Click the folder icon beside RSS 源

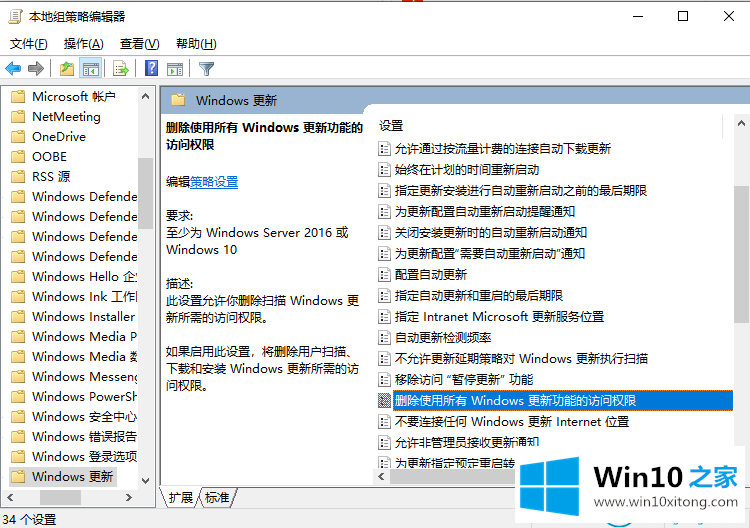(x=18, y=177)
